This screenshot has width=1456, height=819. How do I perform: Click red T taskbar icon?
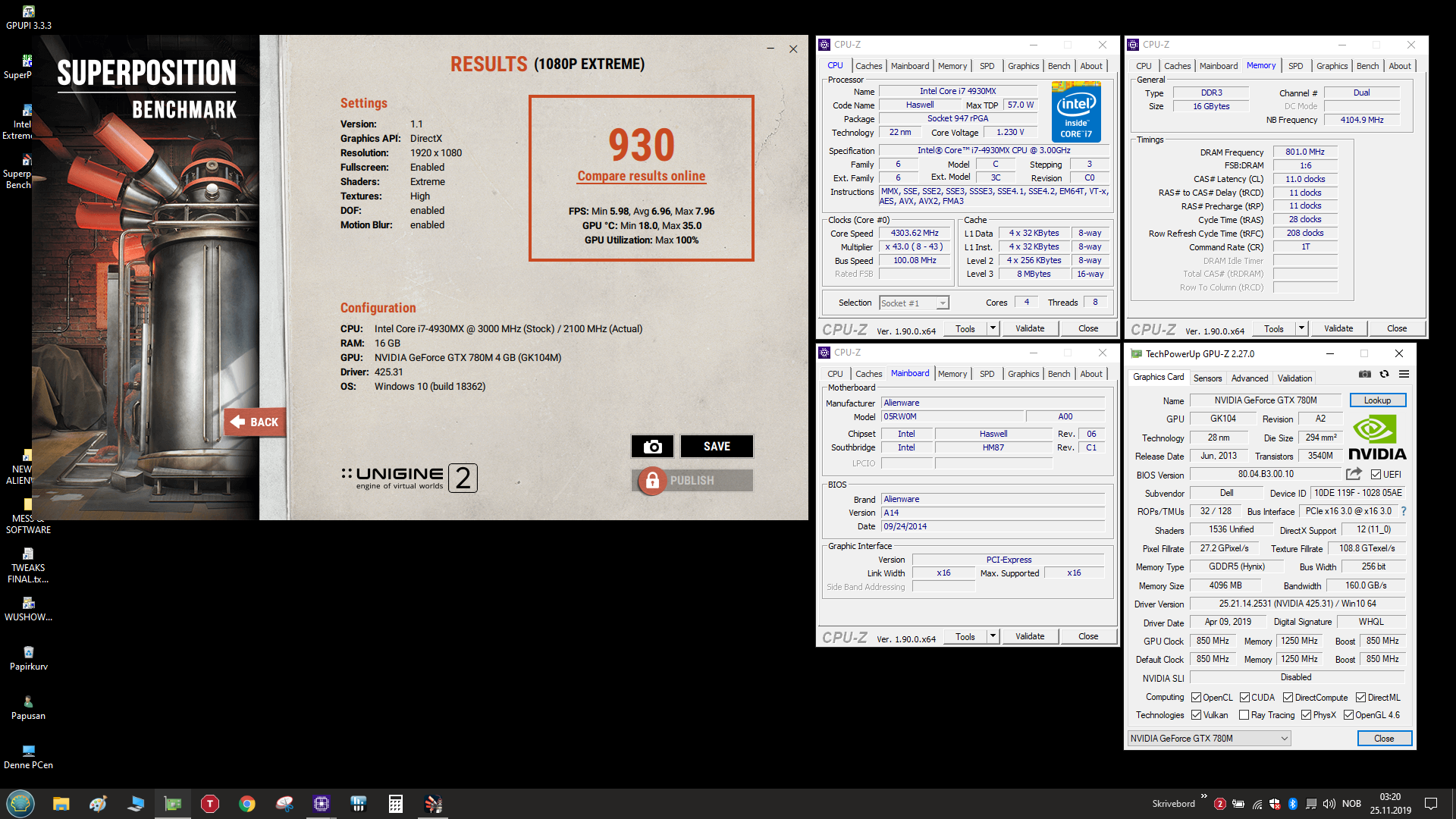[x=210, y=804]
